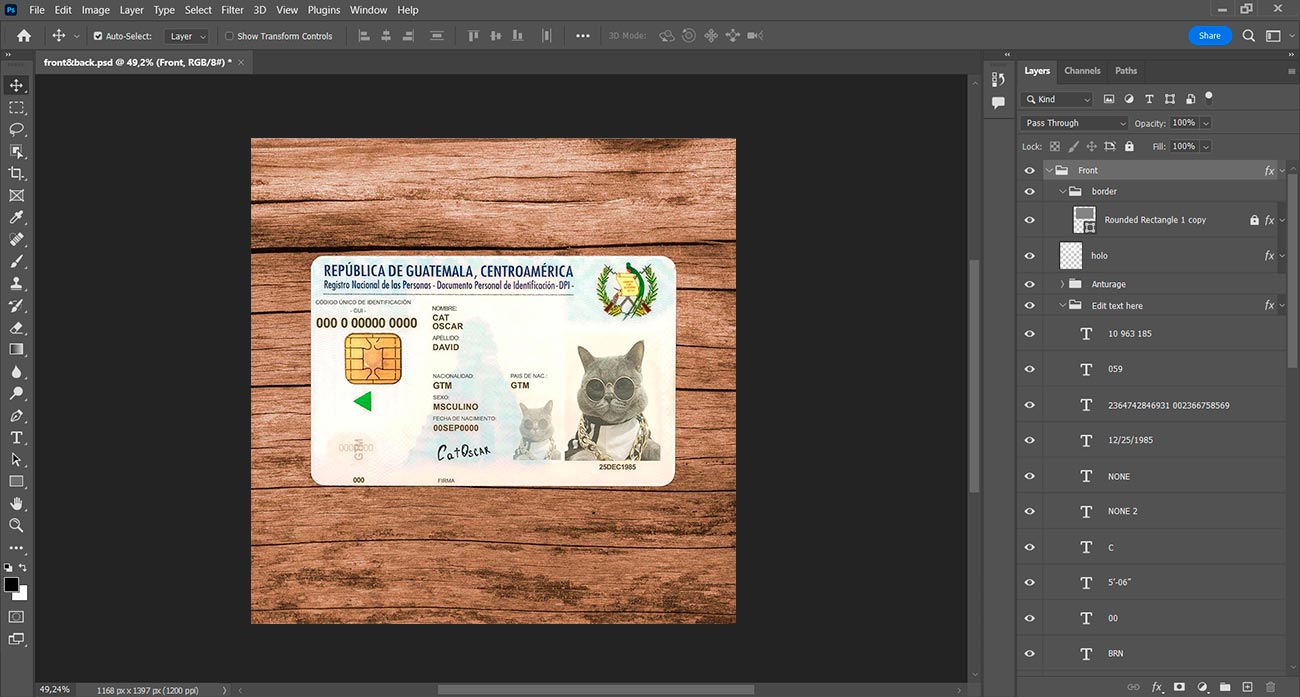Image resolution: width=1300 pixels, height=697 pixels.
Task: Select the Brush tool
Action: click(16, 261)
